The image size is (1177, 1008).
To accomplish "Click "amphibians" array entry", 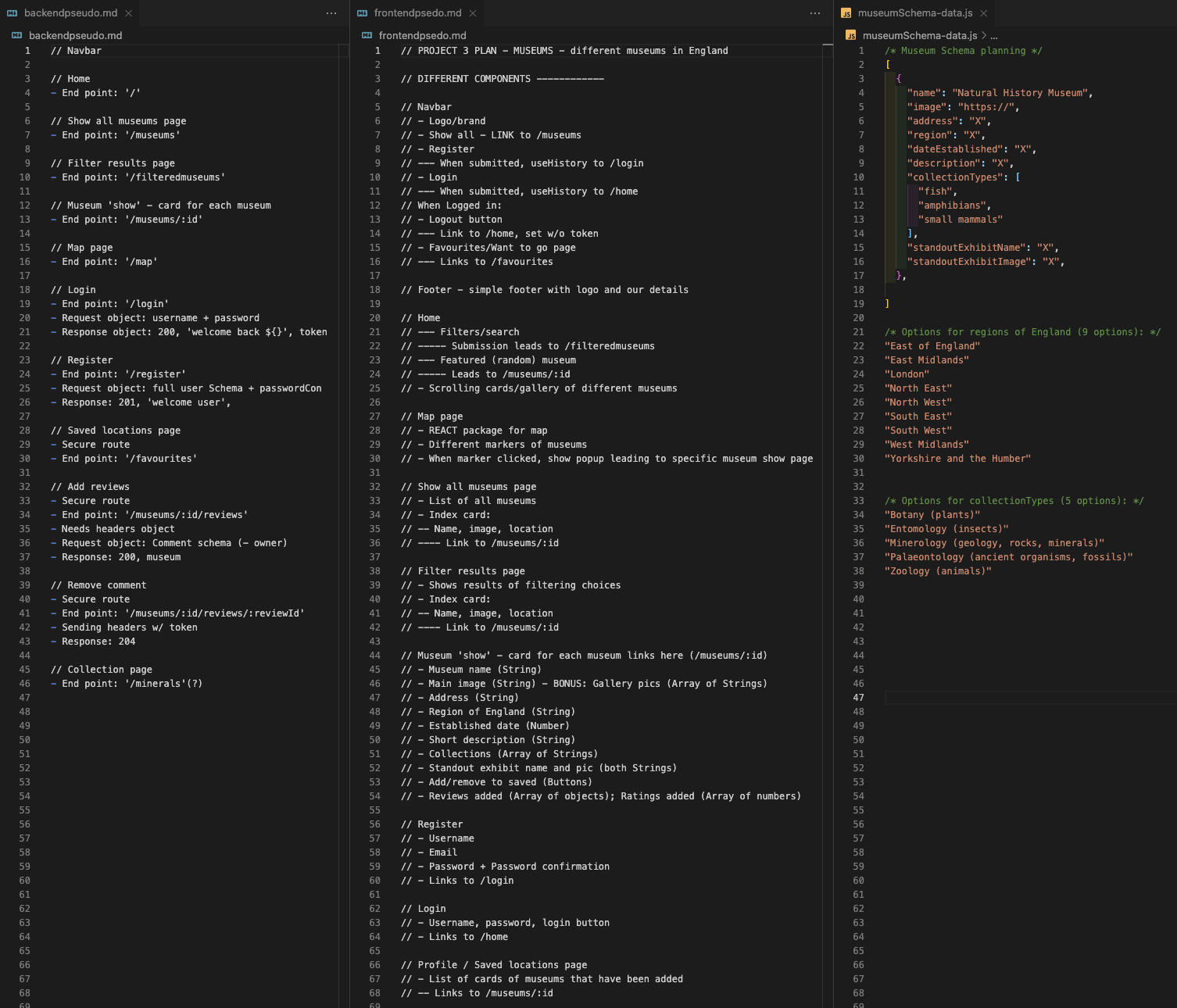I will click(954, 206).
